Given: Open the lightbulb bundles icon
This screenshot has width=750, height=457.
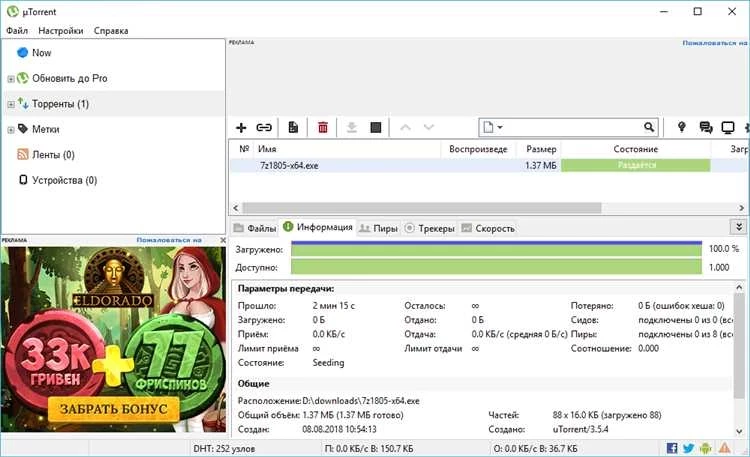Looking at the screenshot, I should 682,127.
